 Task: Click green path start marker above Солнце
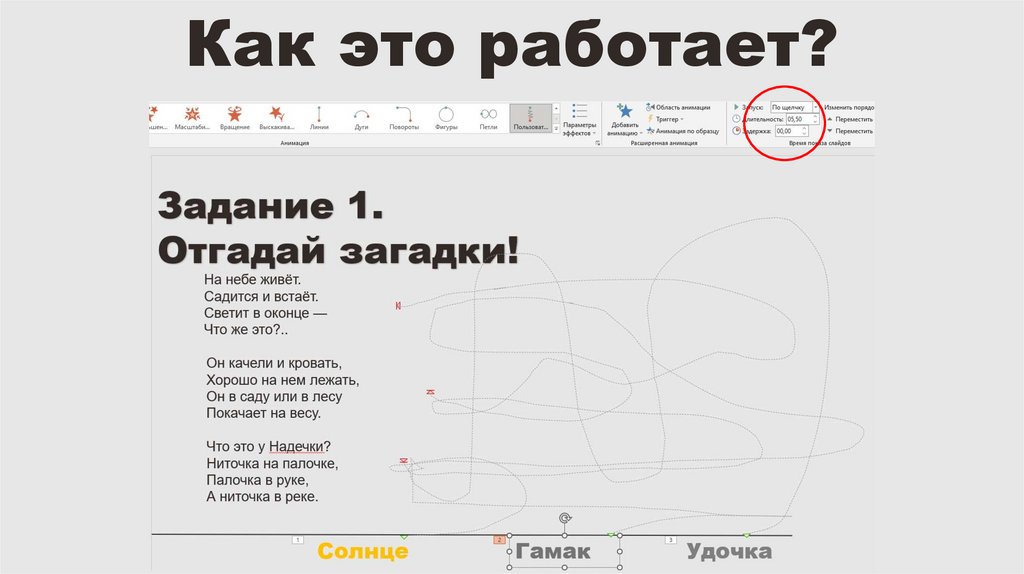tap(404, 536)
